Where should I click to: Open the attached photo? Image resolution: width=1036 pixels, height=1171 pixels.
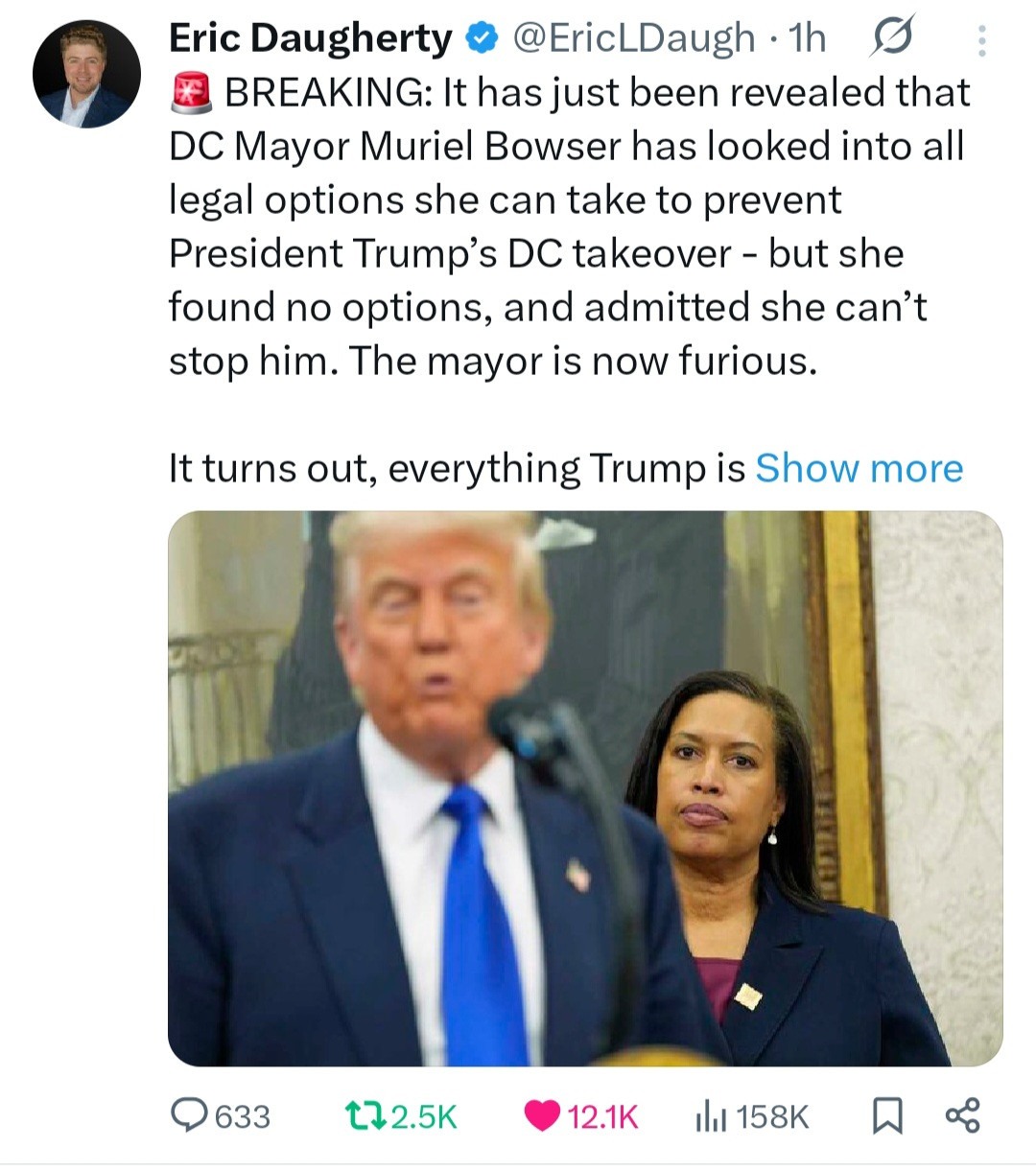coord(585,788)
